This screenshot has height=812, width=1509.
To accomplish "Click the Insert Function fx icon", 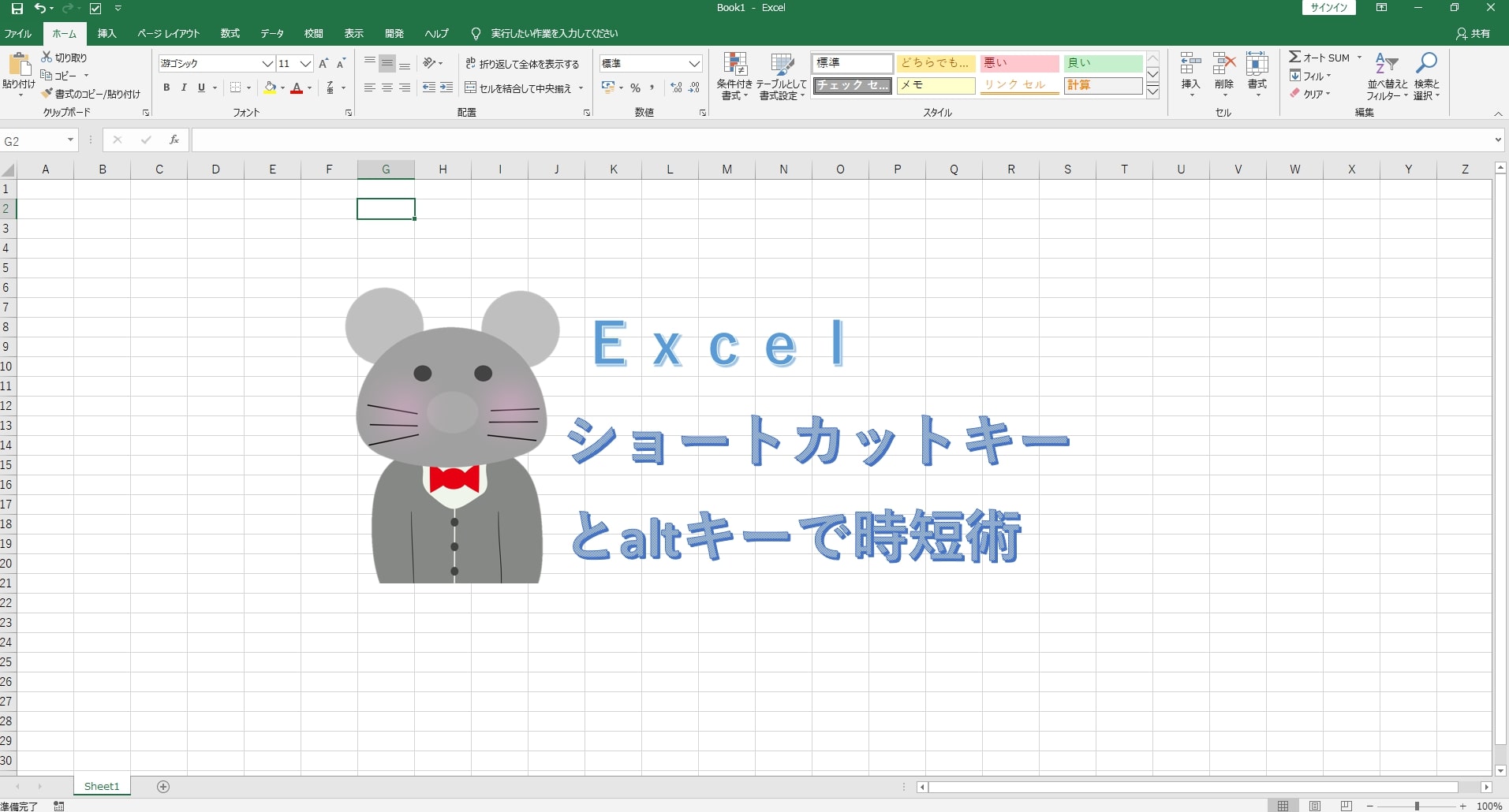I will pos(174,140).
